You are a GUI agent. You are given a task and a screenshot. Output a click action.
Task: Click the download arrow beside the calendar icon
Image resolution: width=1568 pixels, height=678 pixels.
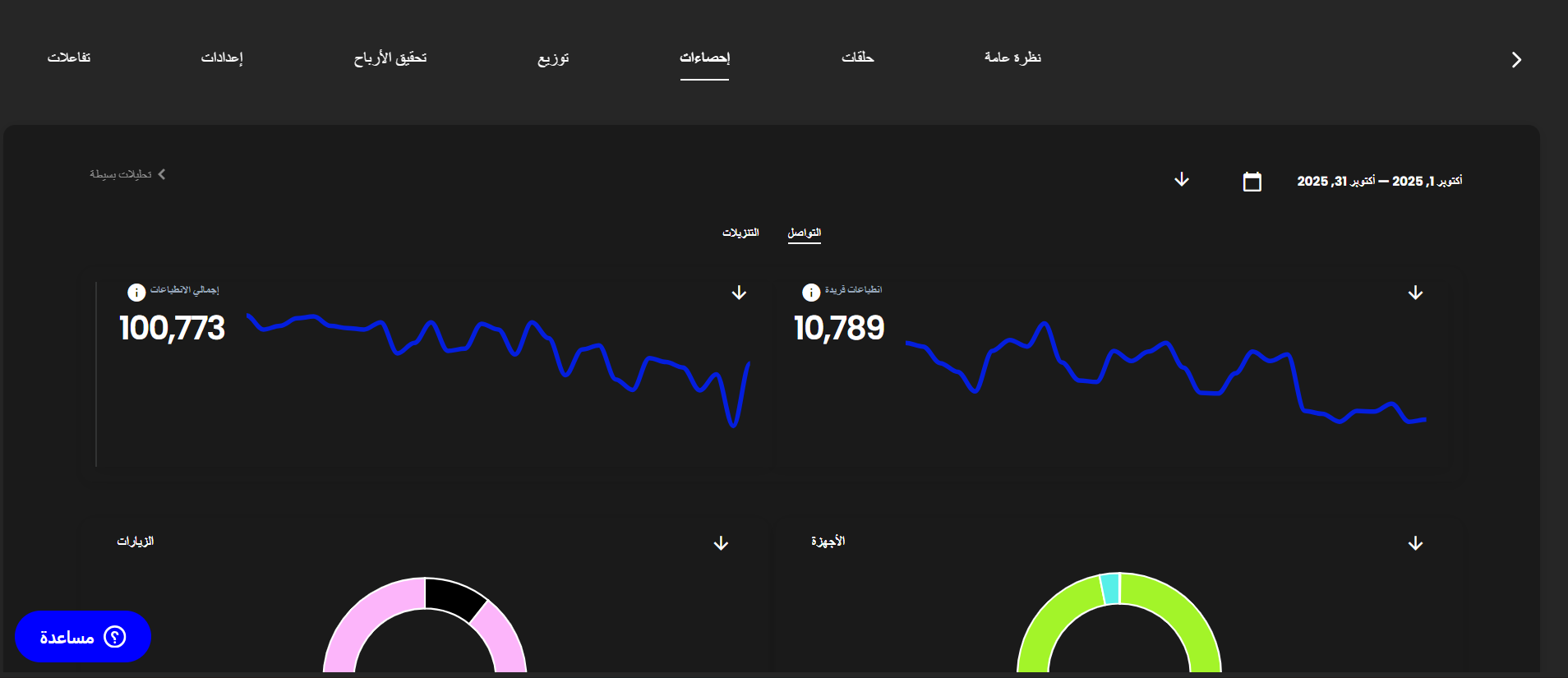[x=1182, y=180]
